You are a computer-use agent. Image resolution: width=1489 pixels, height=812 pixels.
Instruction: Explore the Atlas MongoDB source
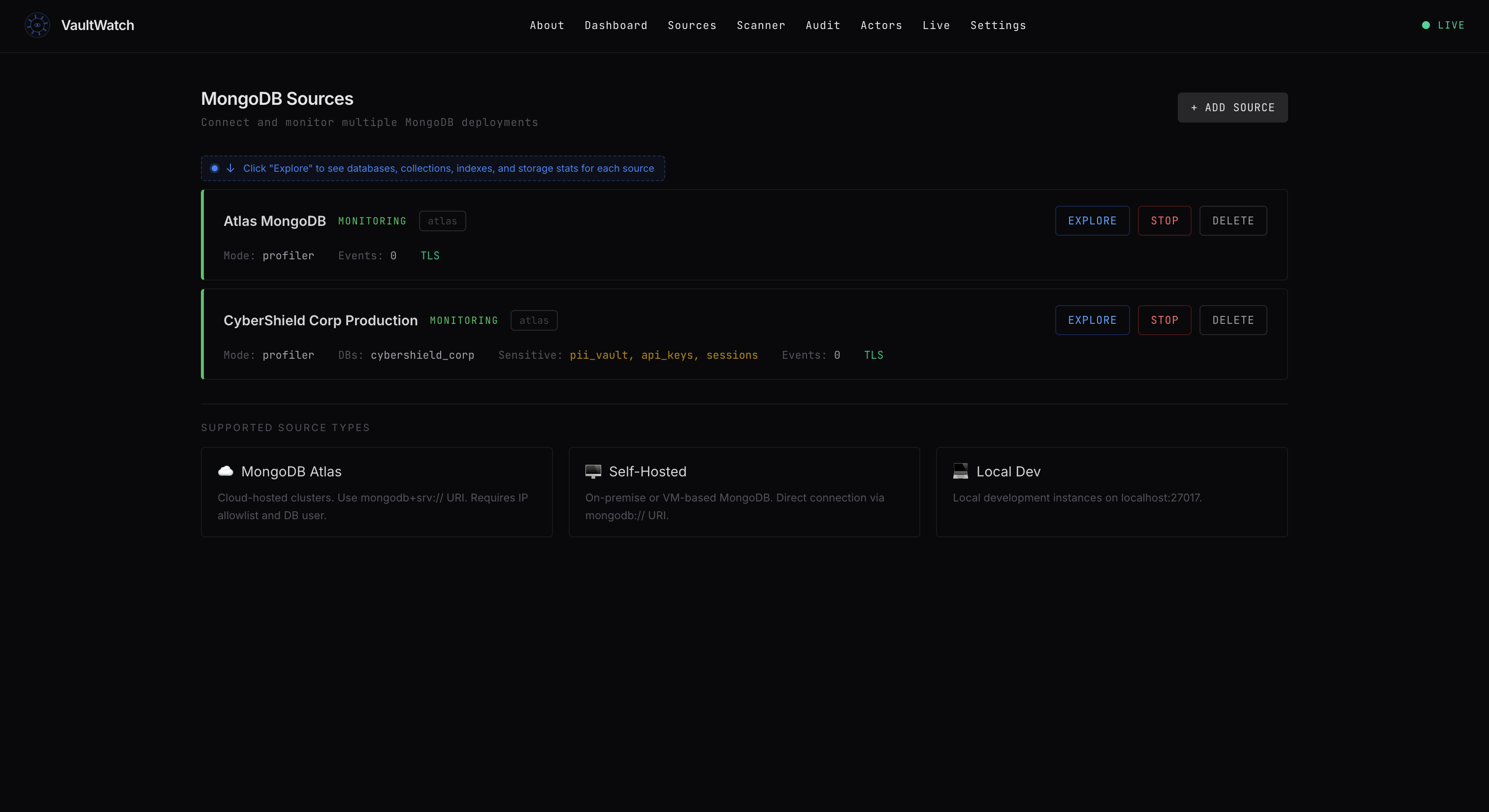1091,220
